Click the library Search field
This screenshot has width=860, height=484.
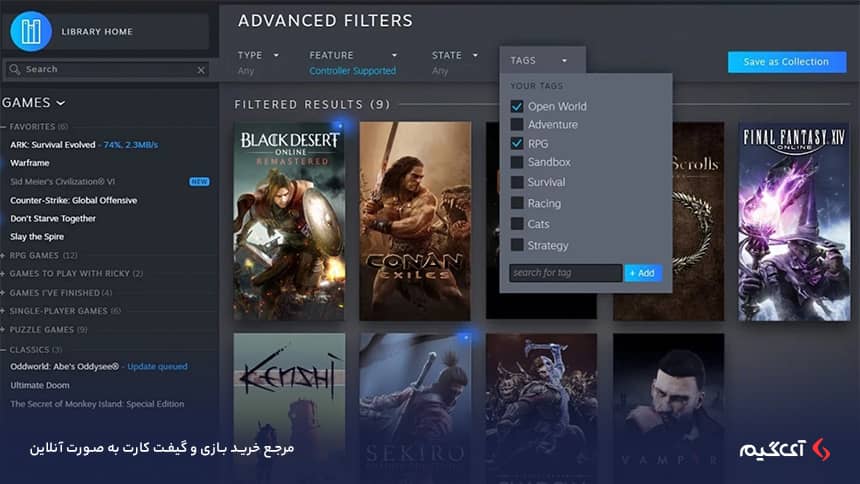(107, 69)
